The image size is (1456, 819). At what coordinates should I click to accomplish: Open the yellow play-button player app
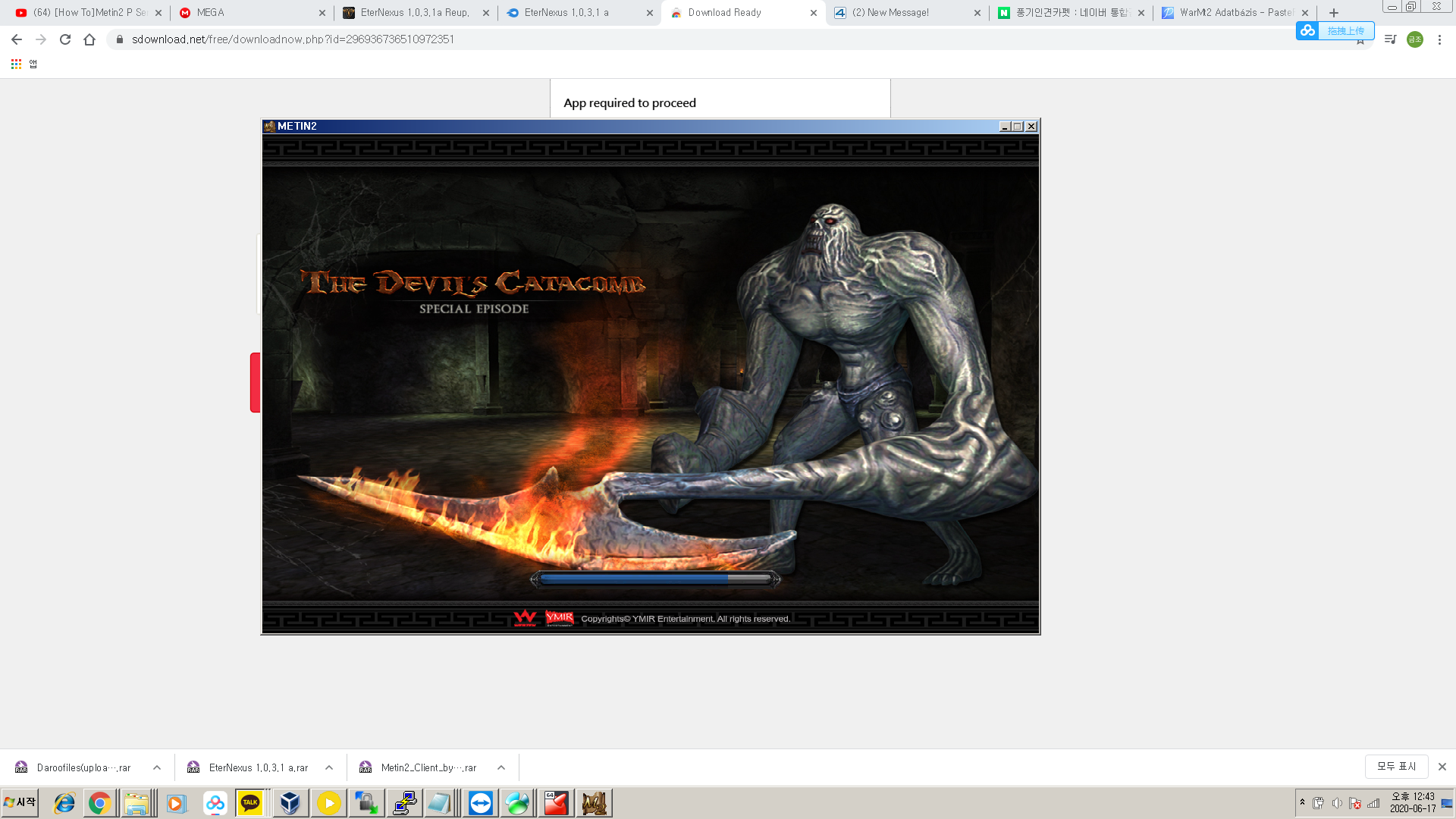tap(328, 803)
